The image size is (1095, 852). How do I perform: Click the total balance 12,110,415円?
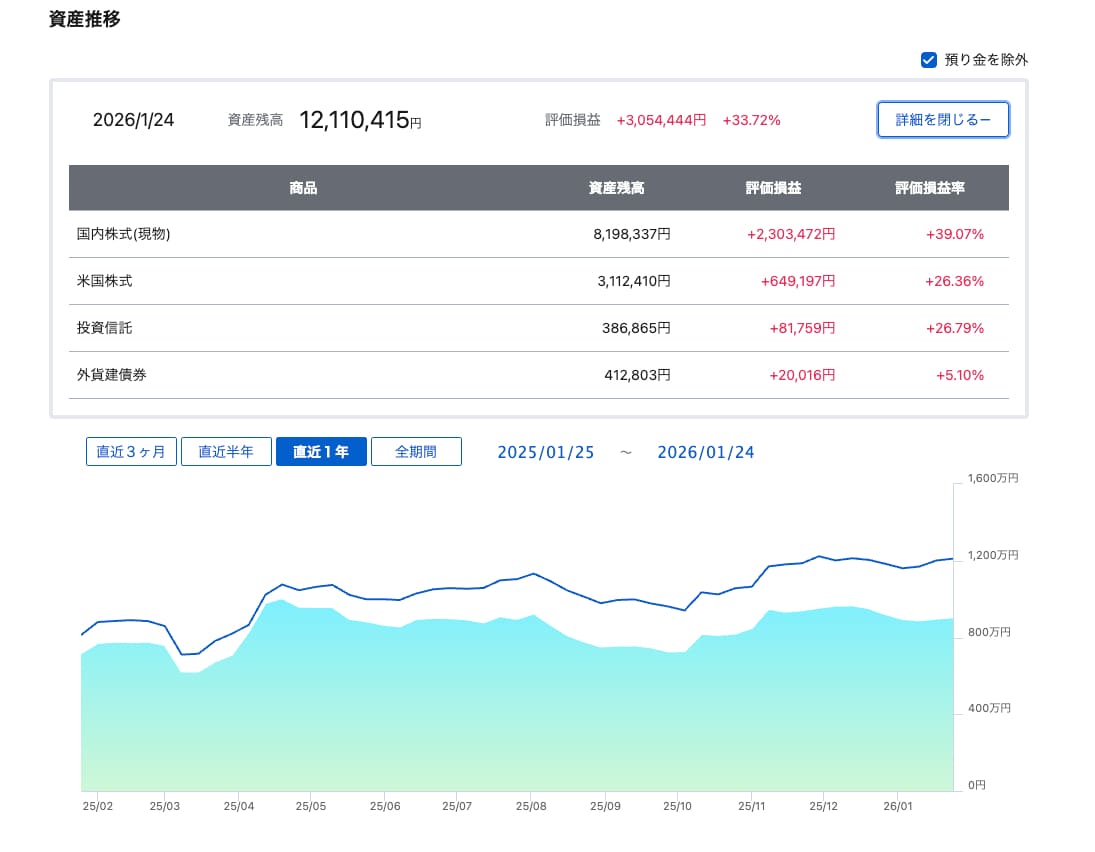point(360,121)
